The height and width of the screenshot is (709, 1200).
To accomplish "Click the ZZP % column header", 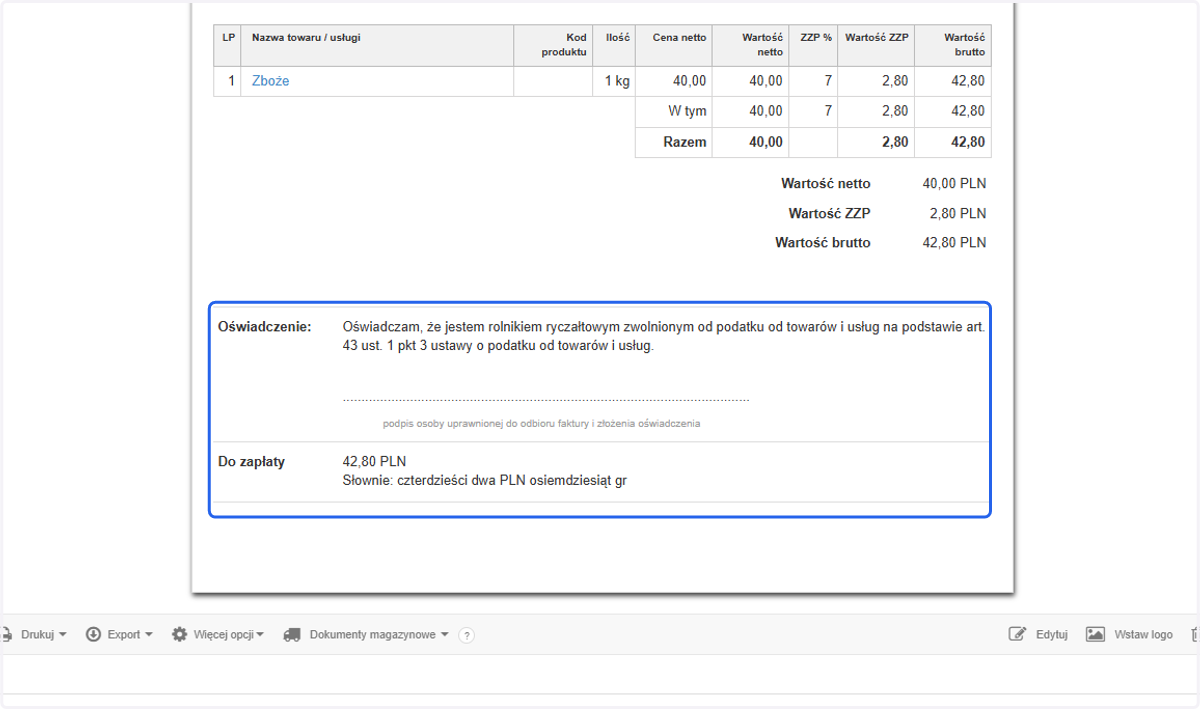I will point(813,45).
